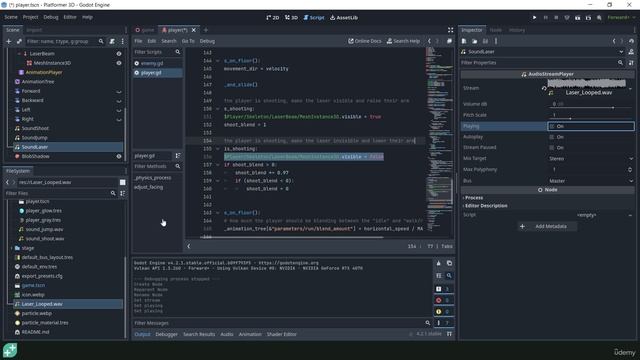Screen dimensions: 640x360
Task: Focus the Filter Methods field
Action: 157,167
